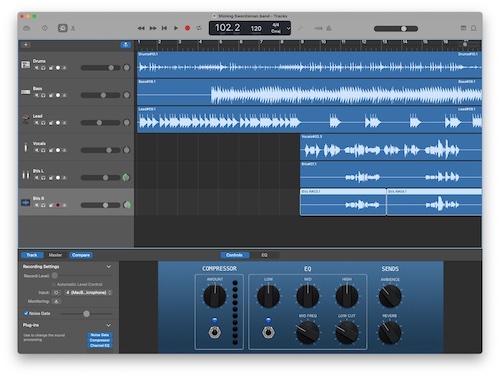This screenshot has height=377, width=500.
Task: Solo the Bass track with headphone button
Action: click(43, 95)
